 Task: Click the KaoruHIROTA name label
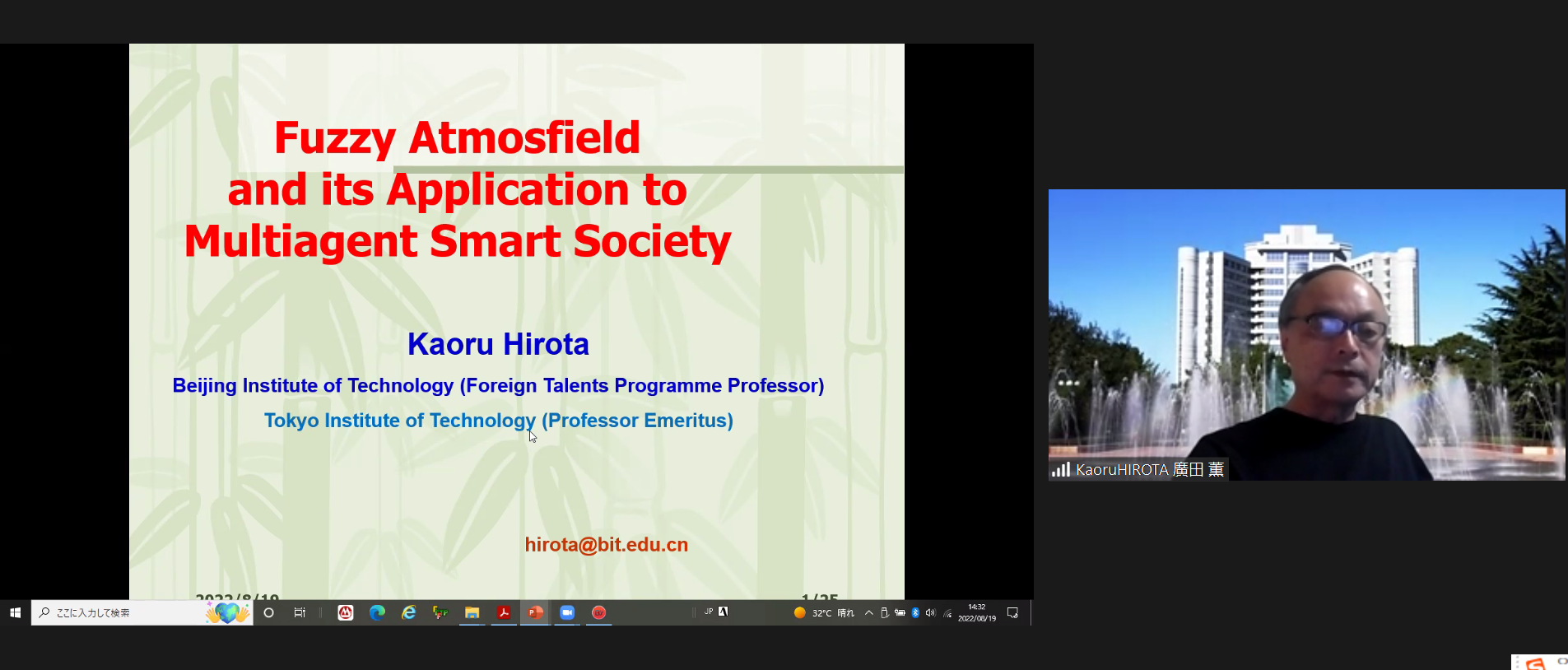1150,470
